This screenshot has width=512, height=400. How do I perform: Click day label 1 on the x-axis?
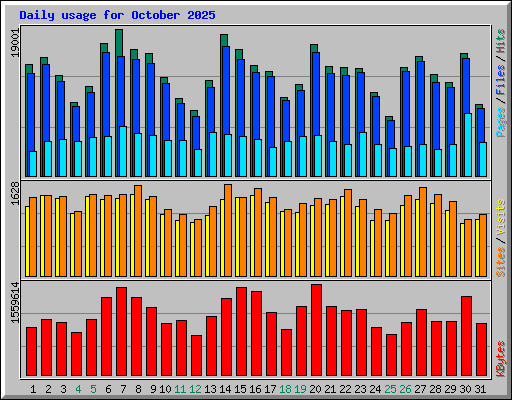pos(33,389)
